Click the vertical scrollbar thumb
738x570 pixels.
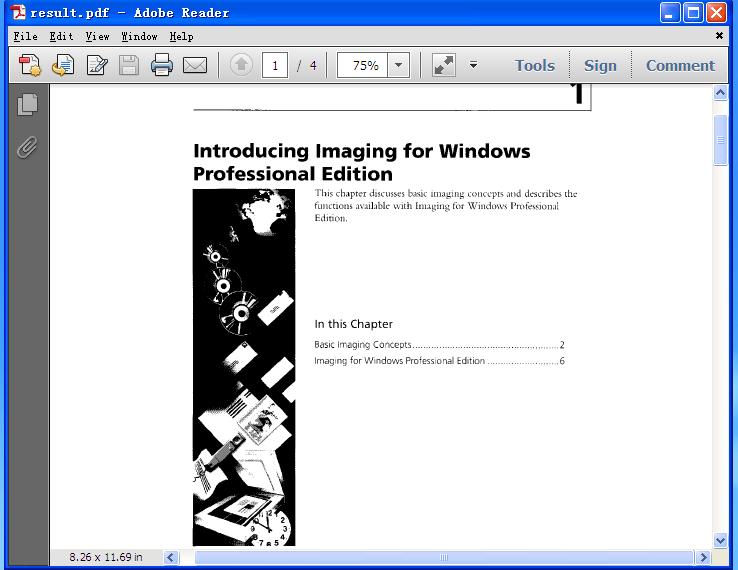pyautogui.click(x=720, y=140)
